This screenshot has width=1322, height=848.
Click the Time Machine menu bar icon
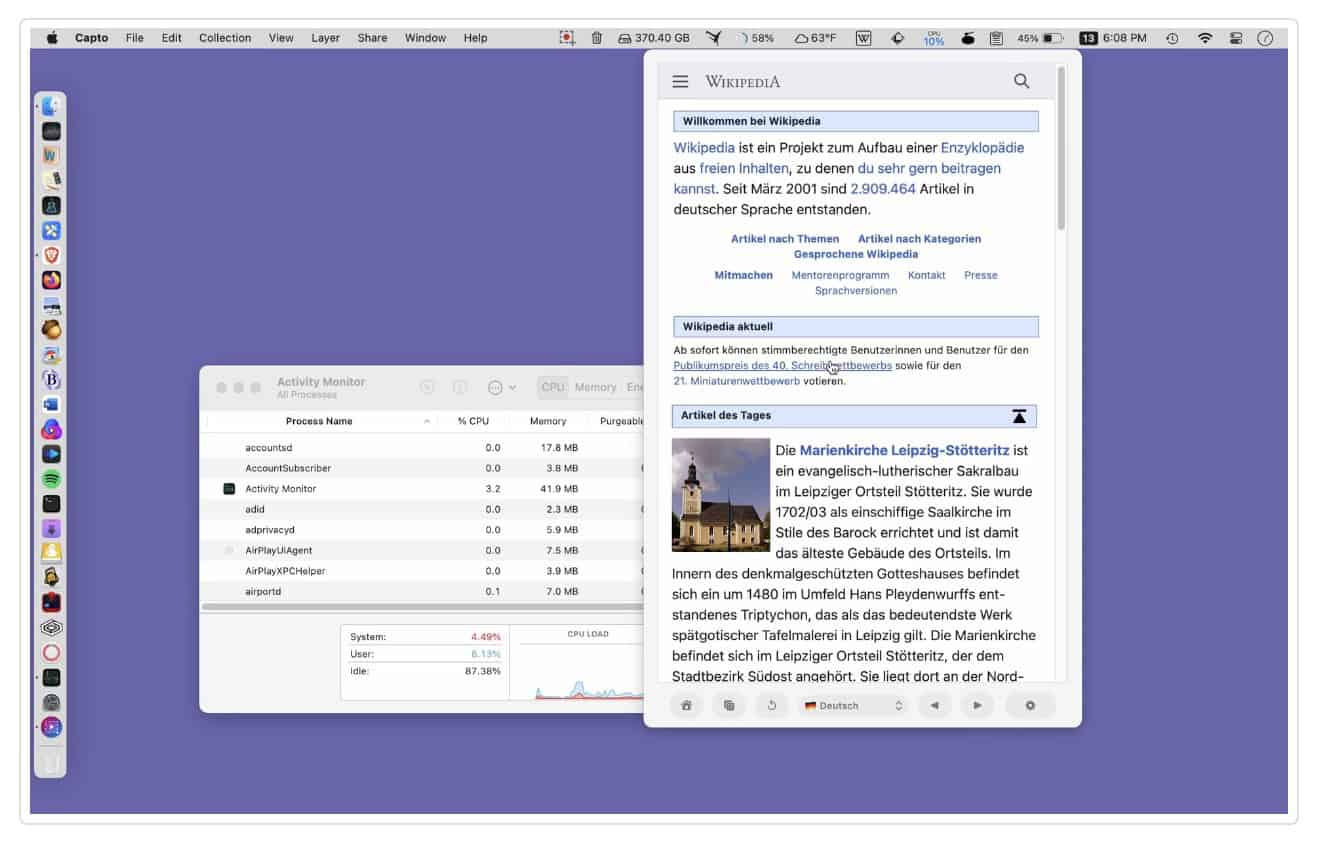pos(1172,38)
